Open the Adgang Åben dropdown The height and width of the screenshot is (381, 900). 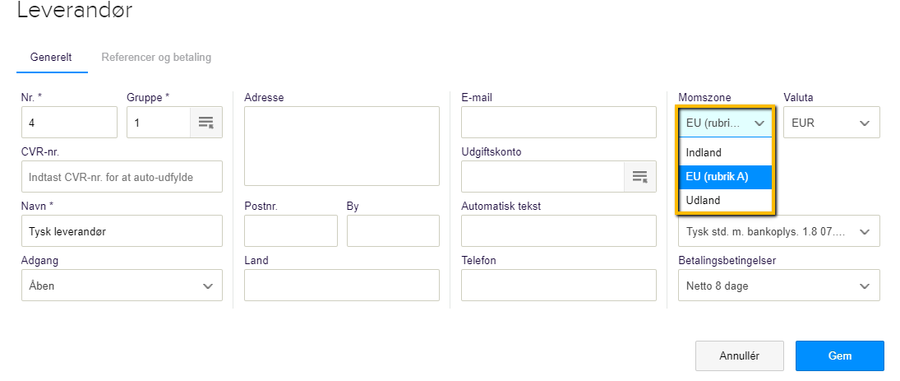[122, 285]
